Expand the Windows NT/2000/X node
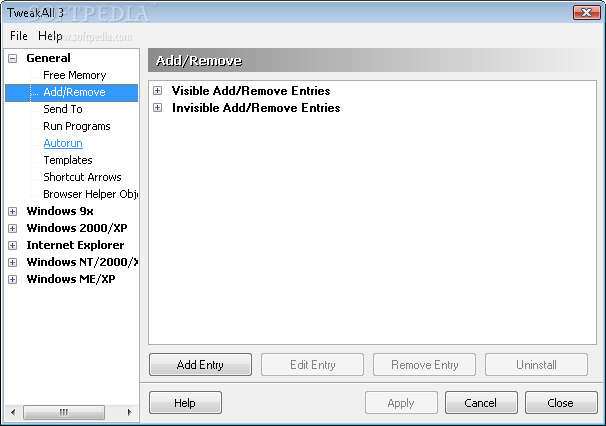This screenshot has width=606, height=426. [x=13, y=262]
